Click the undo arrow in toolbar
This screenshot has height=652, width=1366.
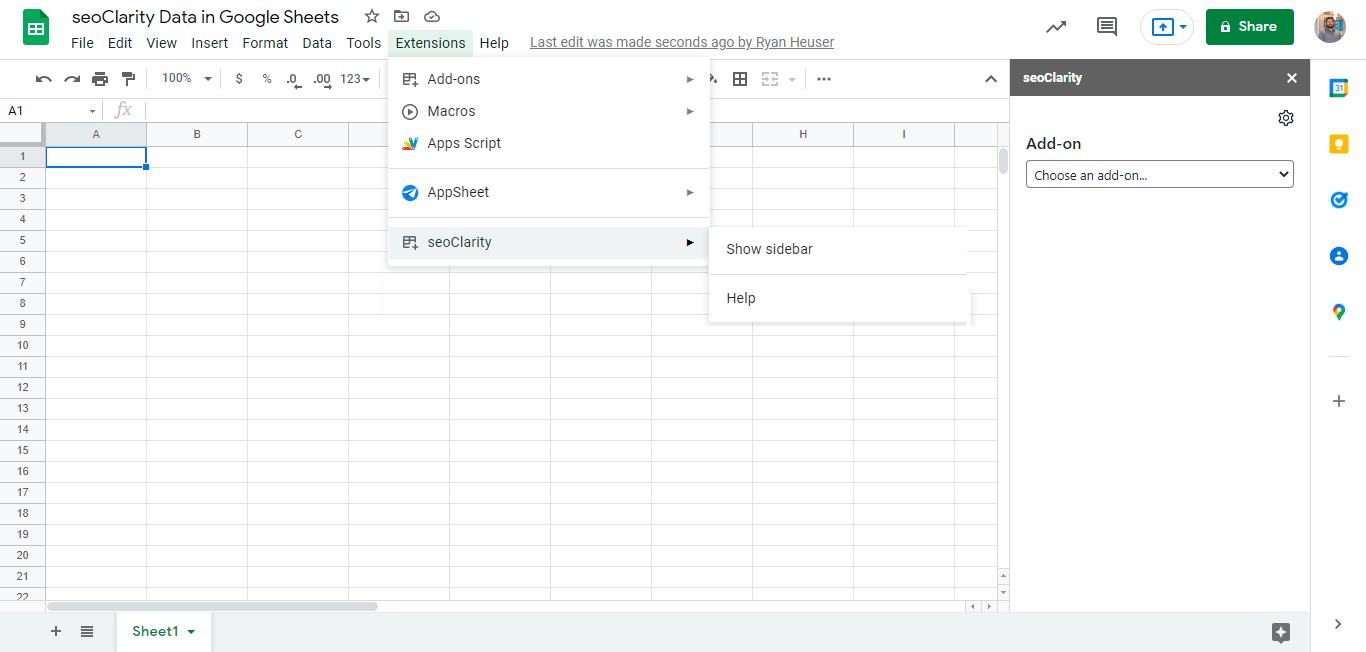coord(43,79)
